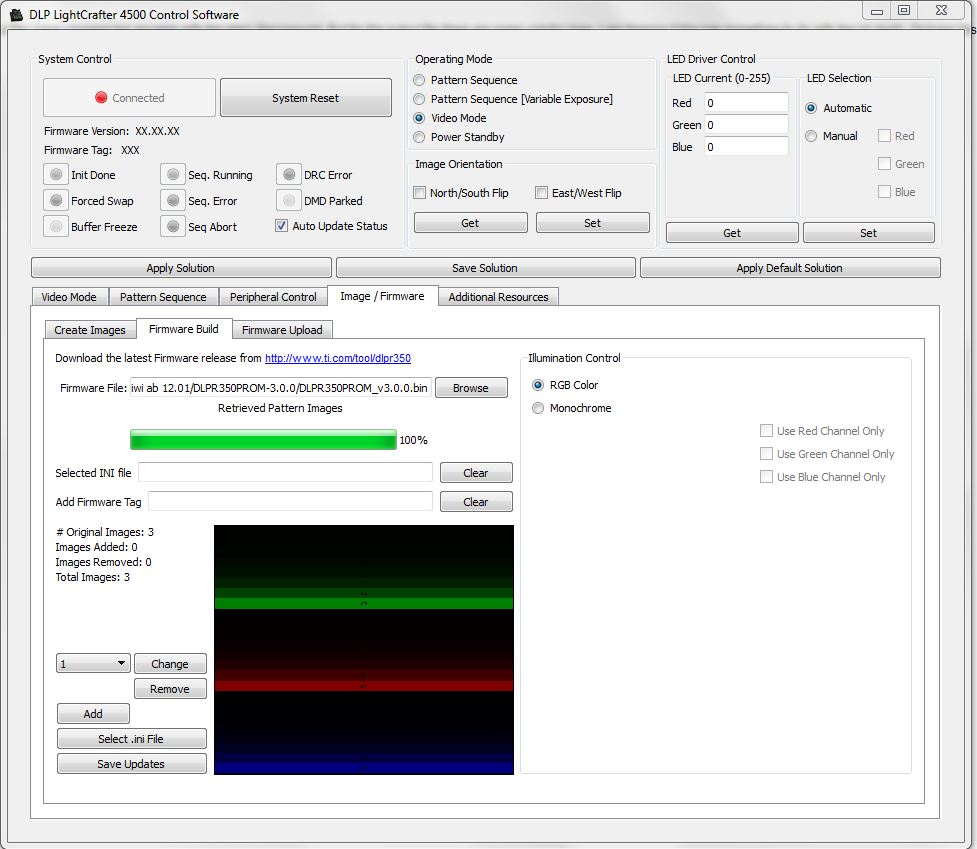Screen dimensions: 977x849
Task: Click Select .ini File button
Action: tap(131, 739)
